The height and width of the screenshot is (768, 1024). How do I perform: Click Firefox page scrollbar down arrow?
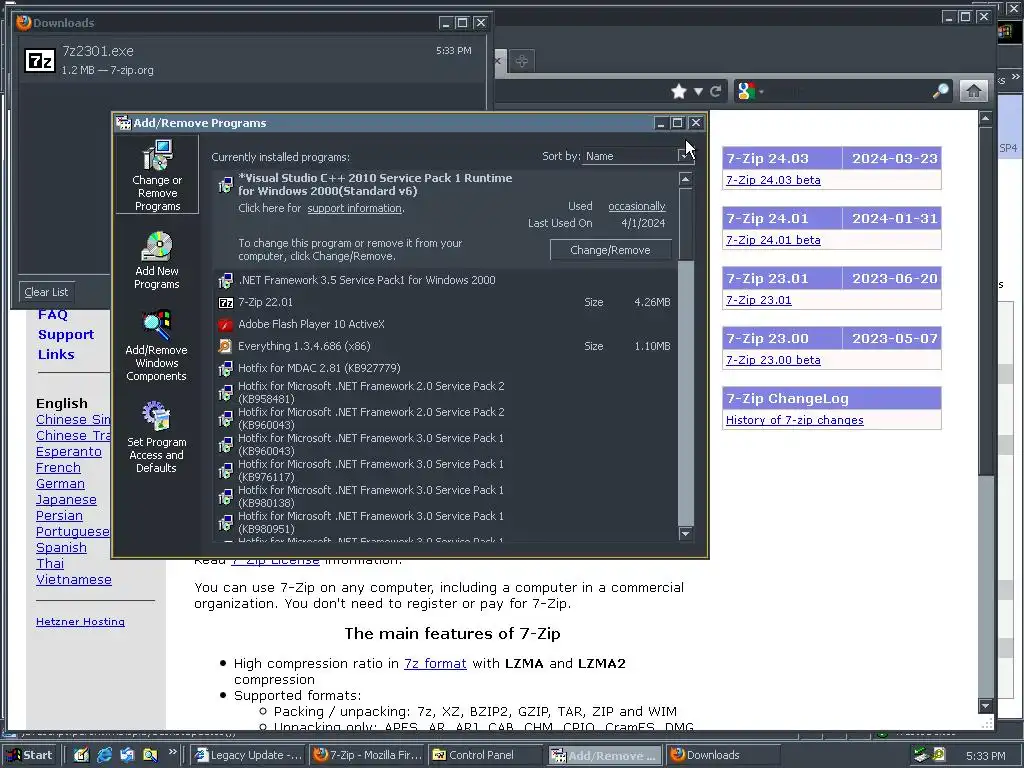tap(986, 706)
